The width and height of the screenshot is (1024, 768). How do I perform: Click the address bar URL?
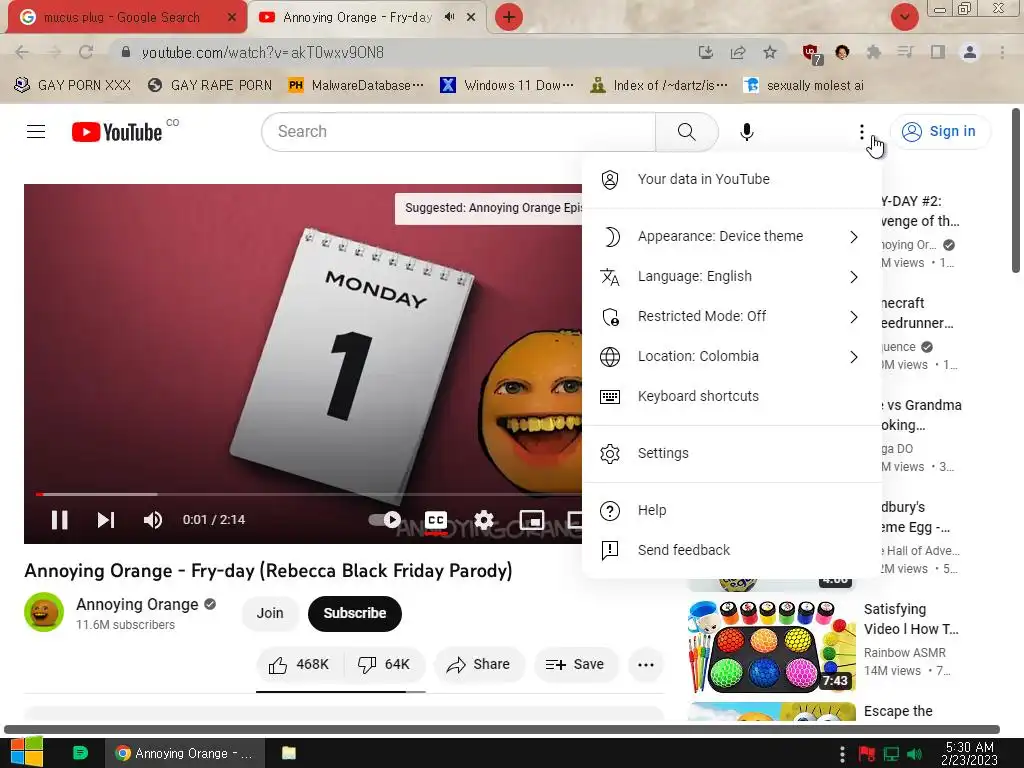263,52
